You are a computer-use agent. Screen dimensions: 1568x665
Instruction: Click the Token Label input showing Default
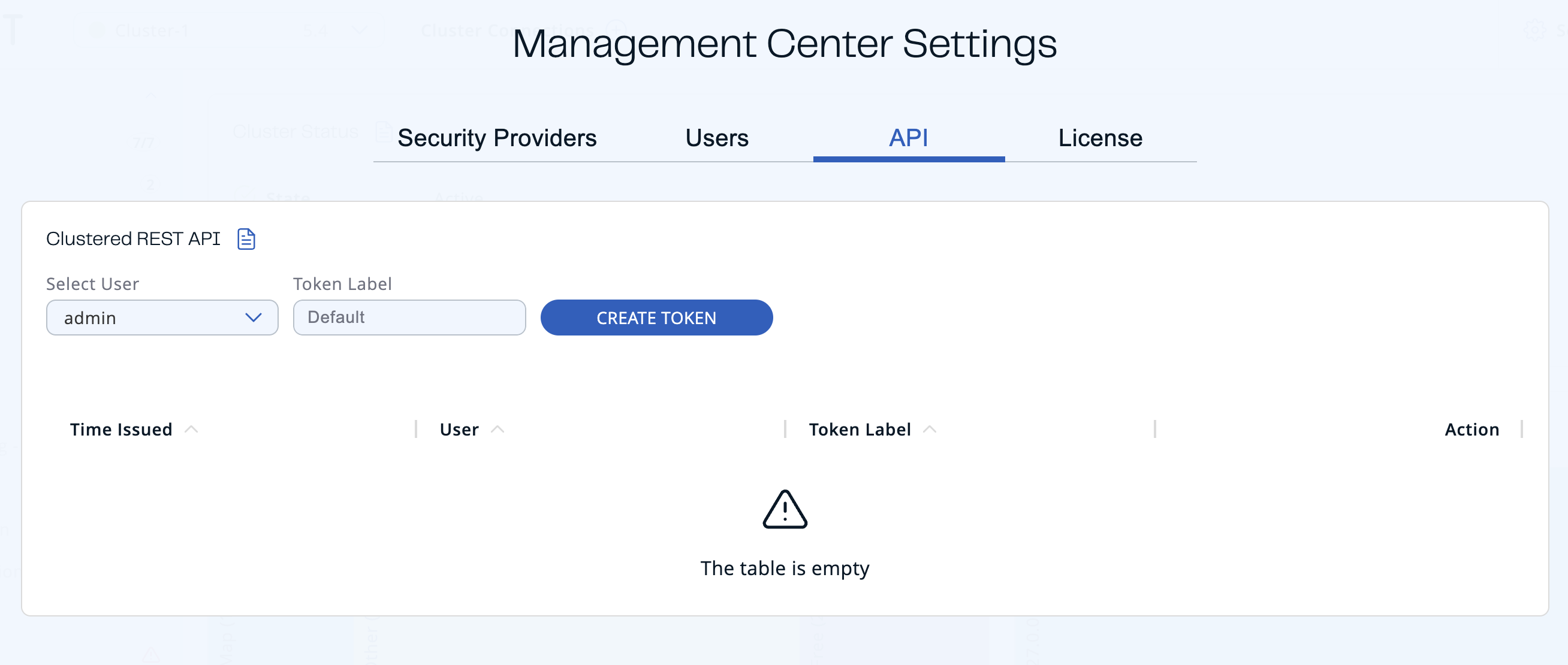pyautogui.click(x=409, y=317)
